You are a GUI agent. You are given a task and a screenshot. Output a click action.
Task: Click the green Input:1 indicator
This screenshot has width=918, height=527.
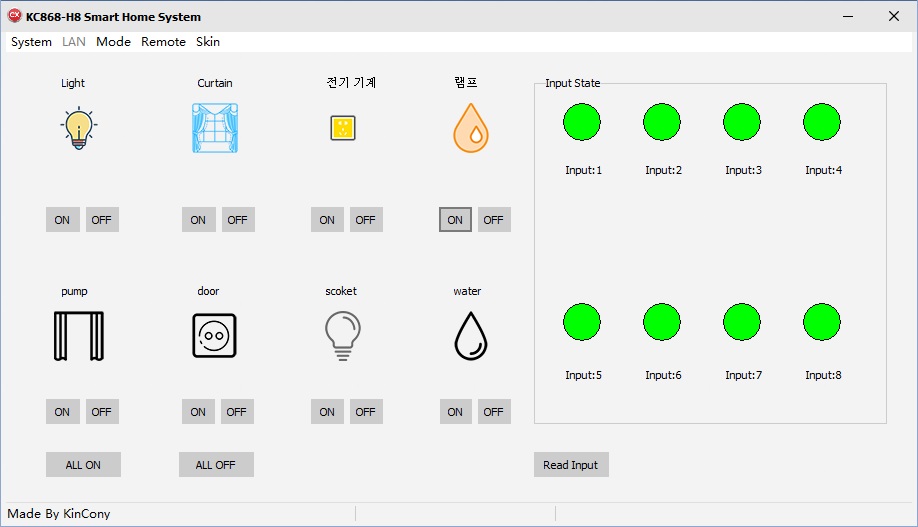click(x=582, y=122)
